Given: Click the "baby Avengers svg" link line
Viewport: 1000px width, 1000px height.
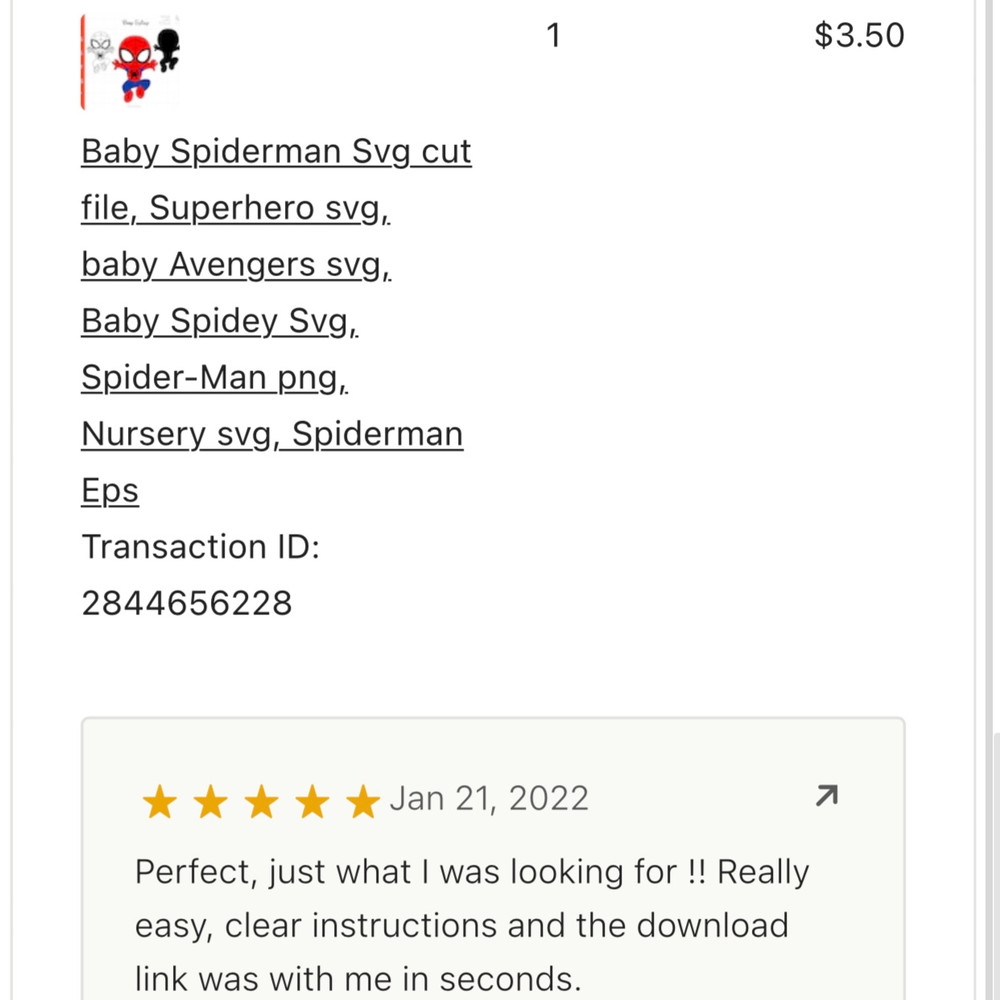Looking at the screenshot, I should (x=236, y=265).
